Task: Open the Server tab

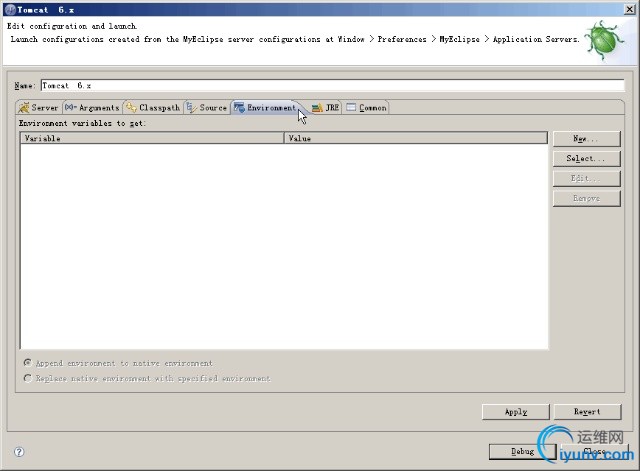Action: 39,107
